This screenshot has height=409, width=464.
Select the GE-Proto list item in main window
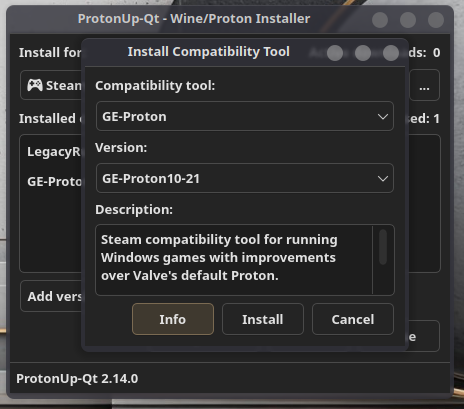point(54,182)
